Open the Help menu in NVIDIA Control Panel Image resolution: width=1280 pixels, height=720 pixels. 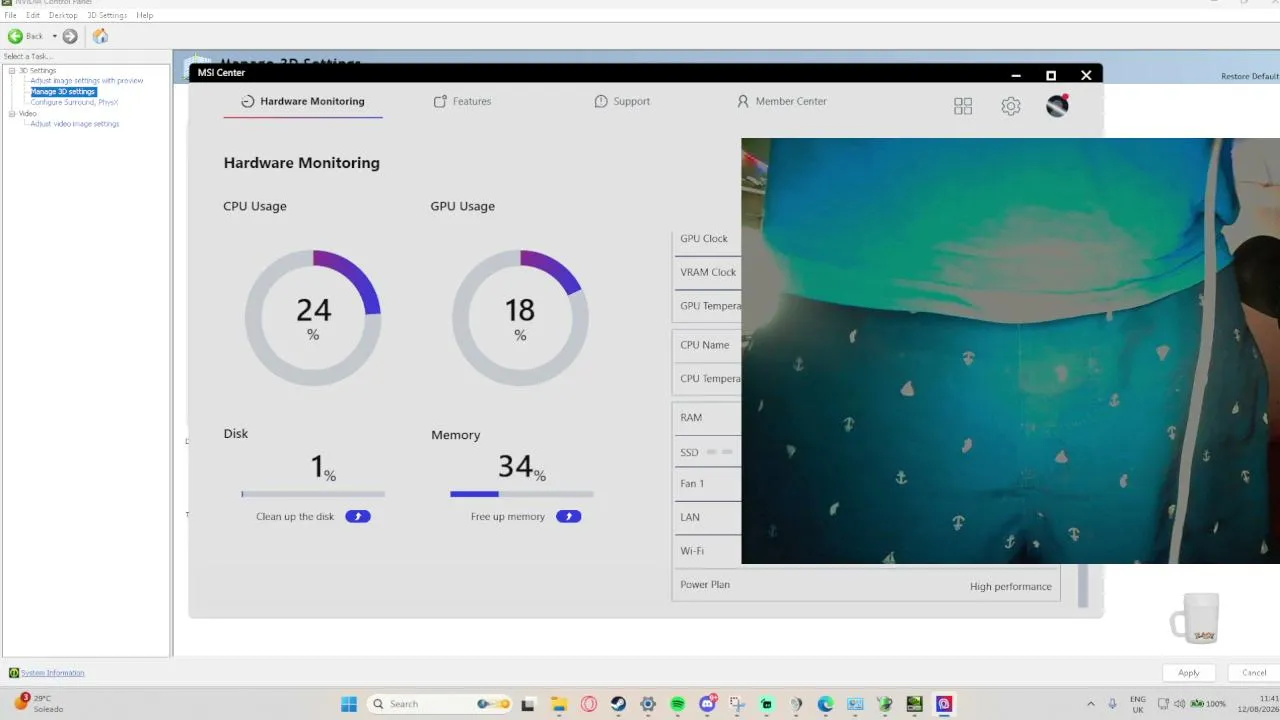[145, 15]
